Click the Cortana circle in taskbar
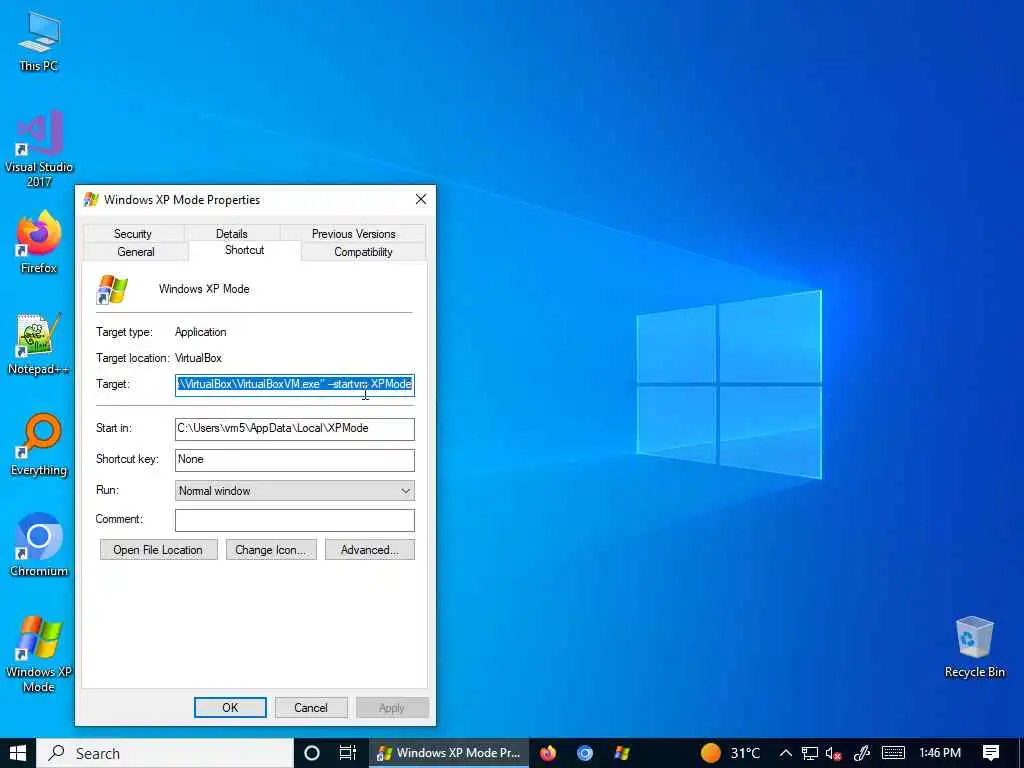 (312, 753)
